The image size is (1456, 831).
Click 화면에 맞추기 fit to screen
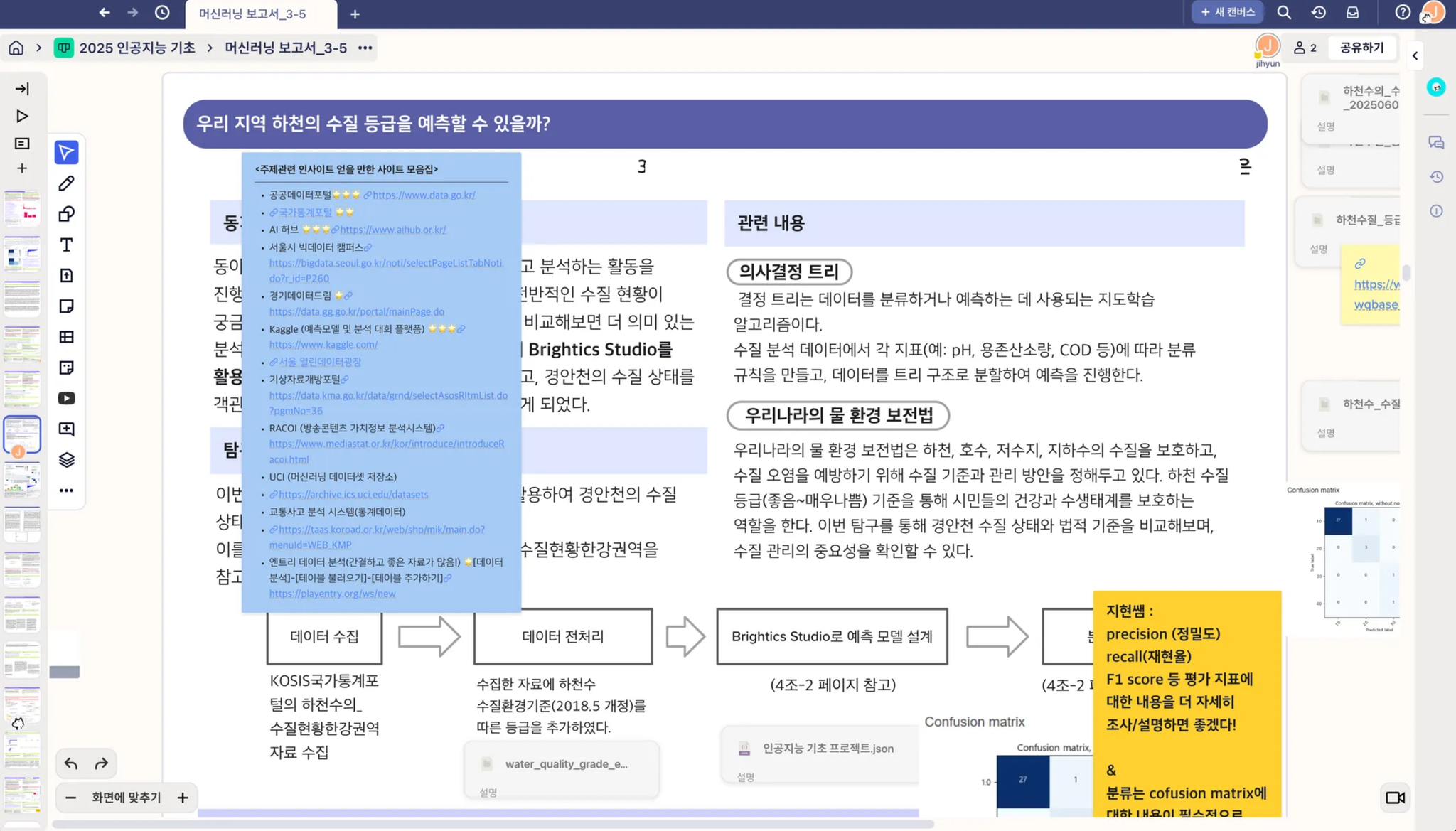tap(127, 798)
